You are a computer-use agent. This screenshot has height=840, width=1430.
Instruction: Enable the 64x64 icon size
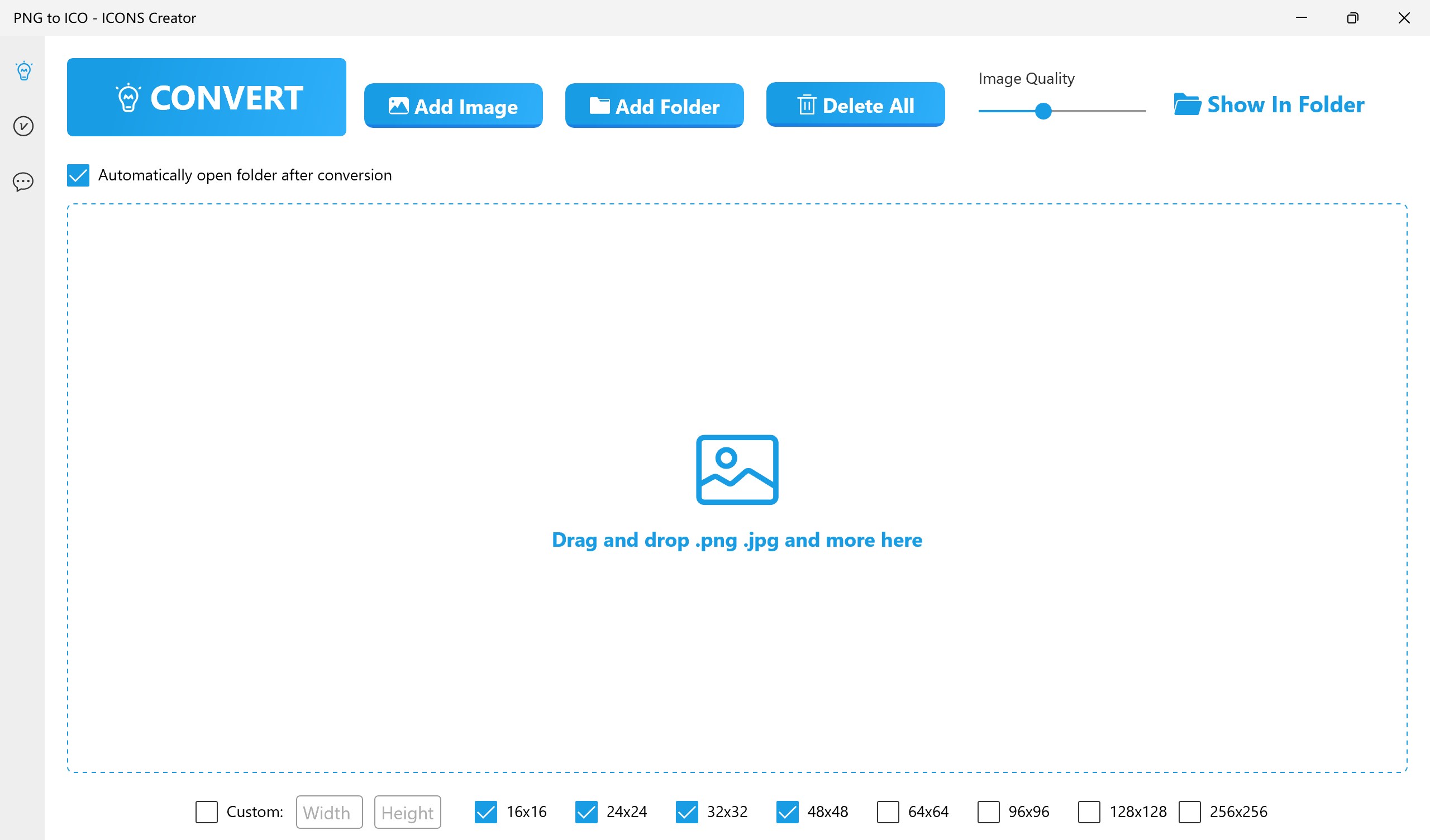click(x=888, y=812)
